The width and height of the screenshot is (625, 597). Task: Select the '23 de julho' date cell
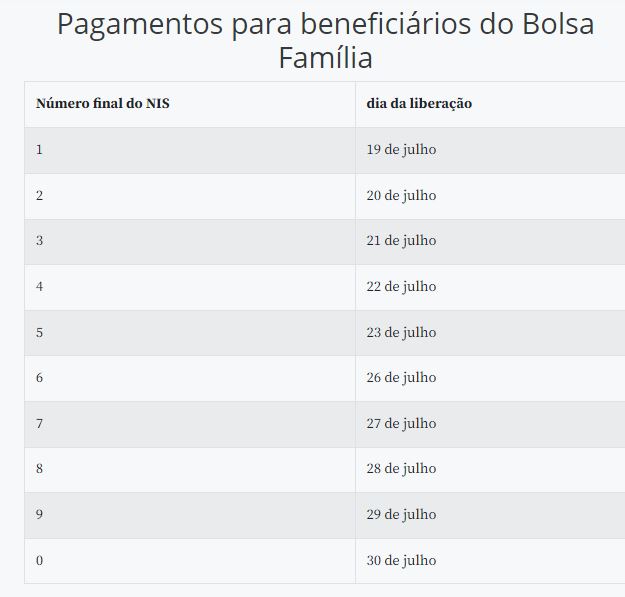pos(490,333)
